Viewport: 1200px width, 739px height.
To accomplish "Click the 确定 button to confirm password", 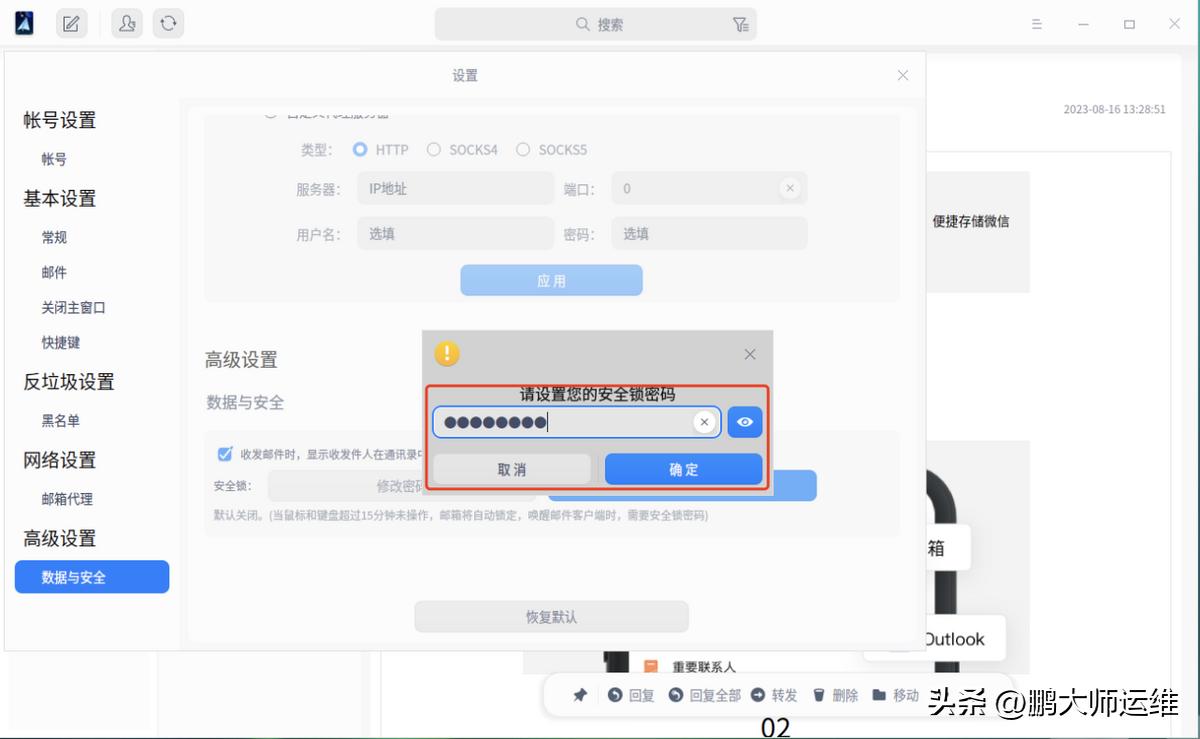I will point(684,468).
